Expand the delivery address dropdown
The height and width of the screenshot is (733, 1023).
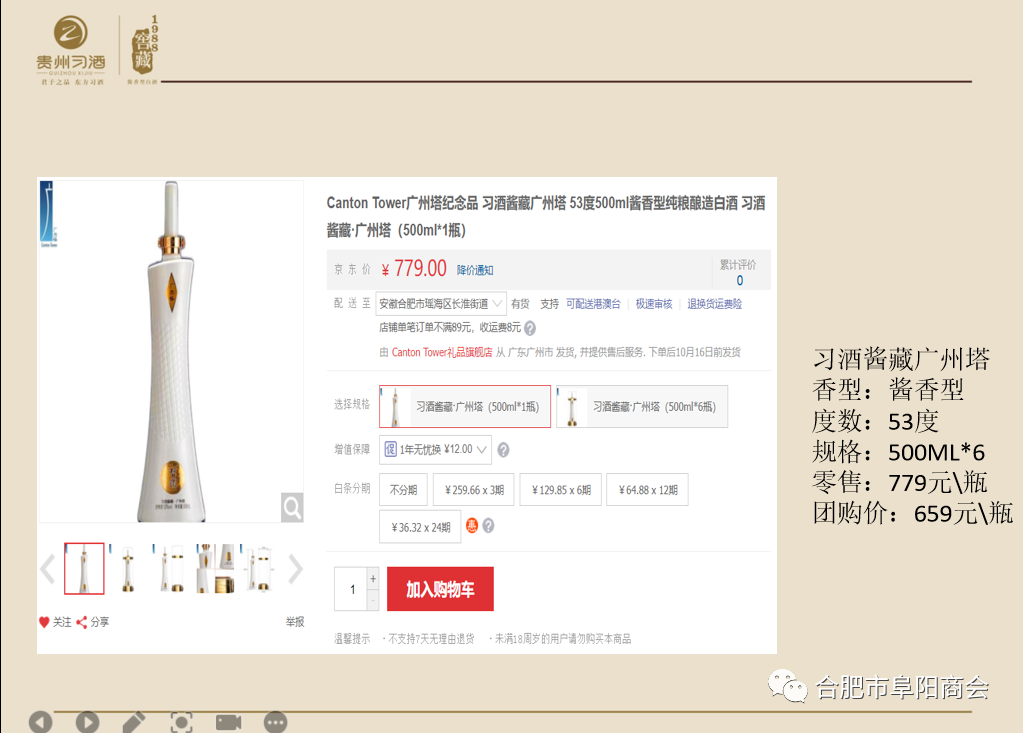441,304
